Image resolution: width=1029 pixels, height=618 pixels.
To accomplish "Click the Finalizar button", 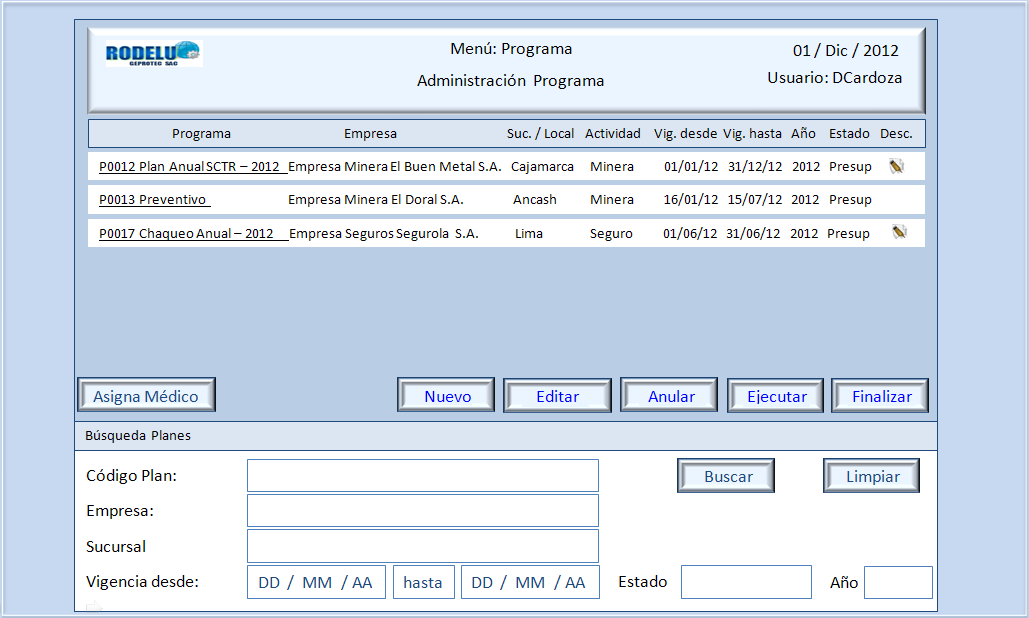I will coord(880,396).
